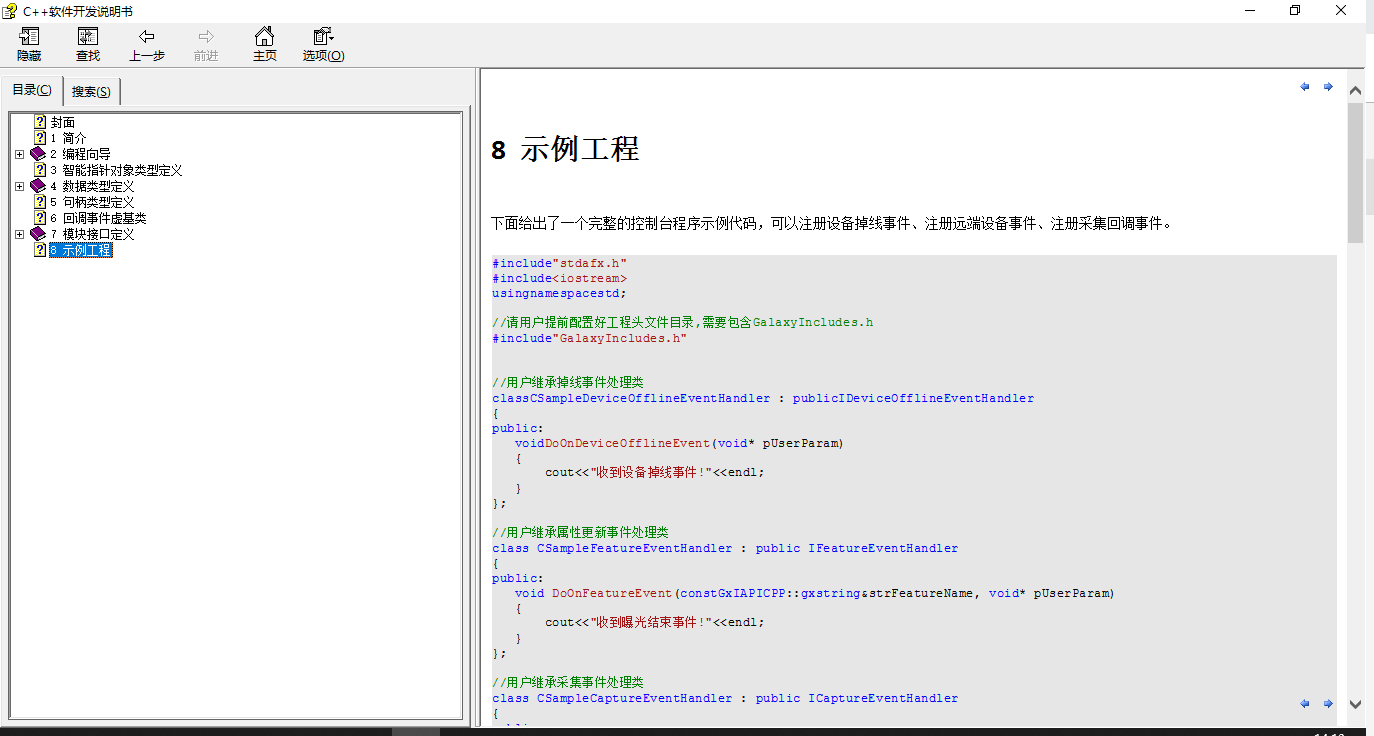This screenshot has height=736, width=1374.
Task: Click the content pane scrollbar thumb
Action: pos(1355,172)
